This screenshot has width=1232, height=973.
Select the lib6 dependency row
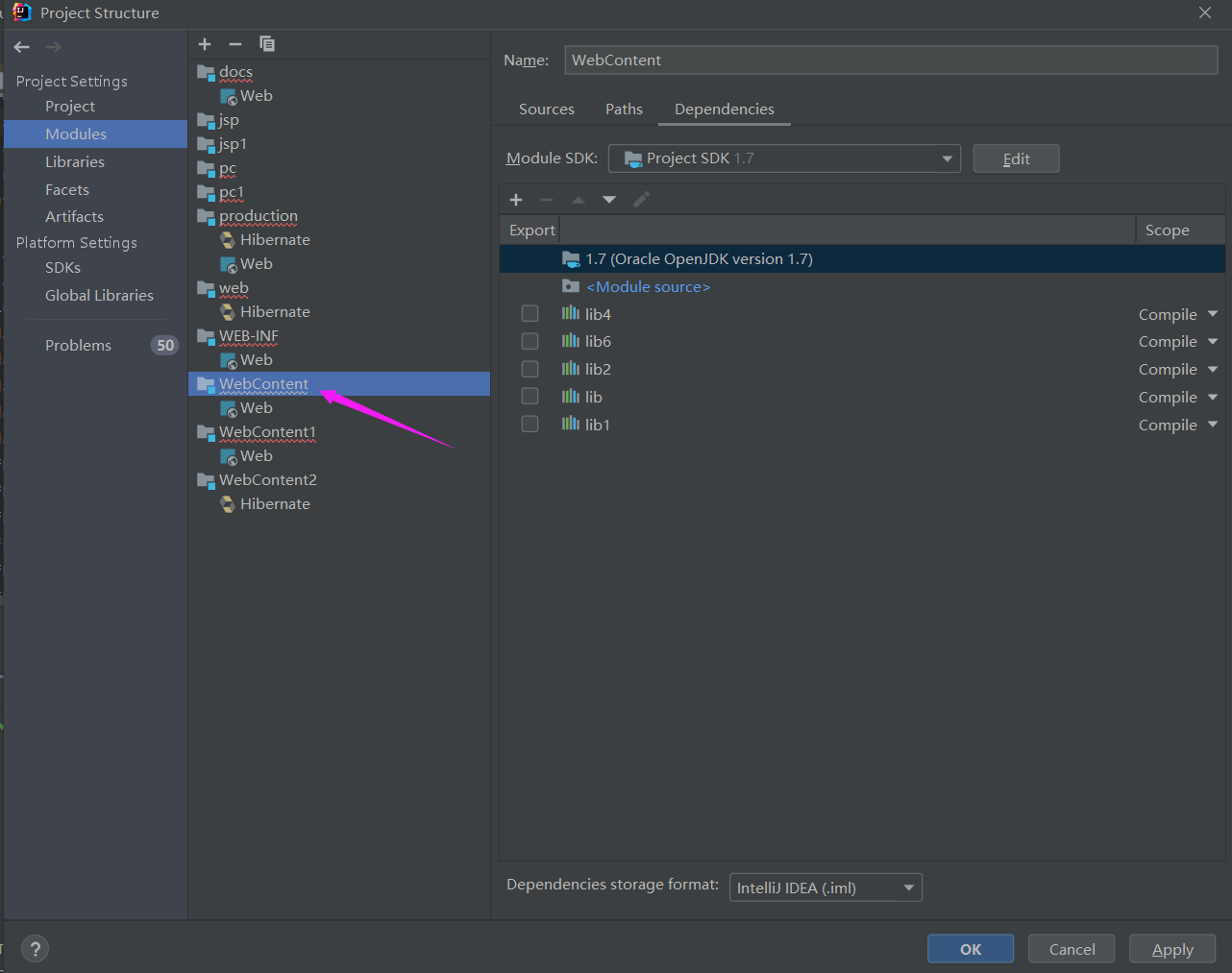(862, 341)
